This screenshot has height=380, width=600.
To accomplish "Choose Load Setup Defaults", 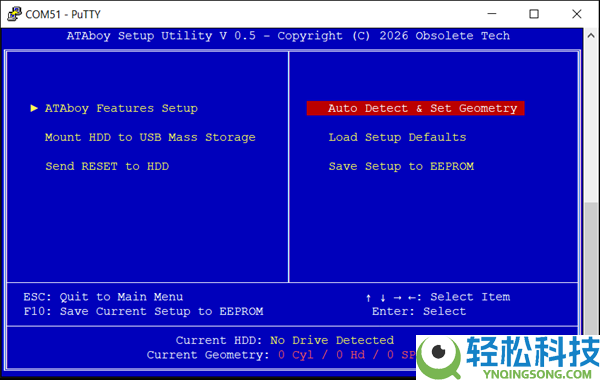I will [397, 137].
